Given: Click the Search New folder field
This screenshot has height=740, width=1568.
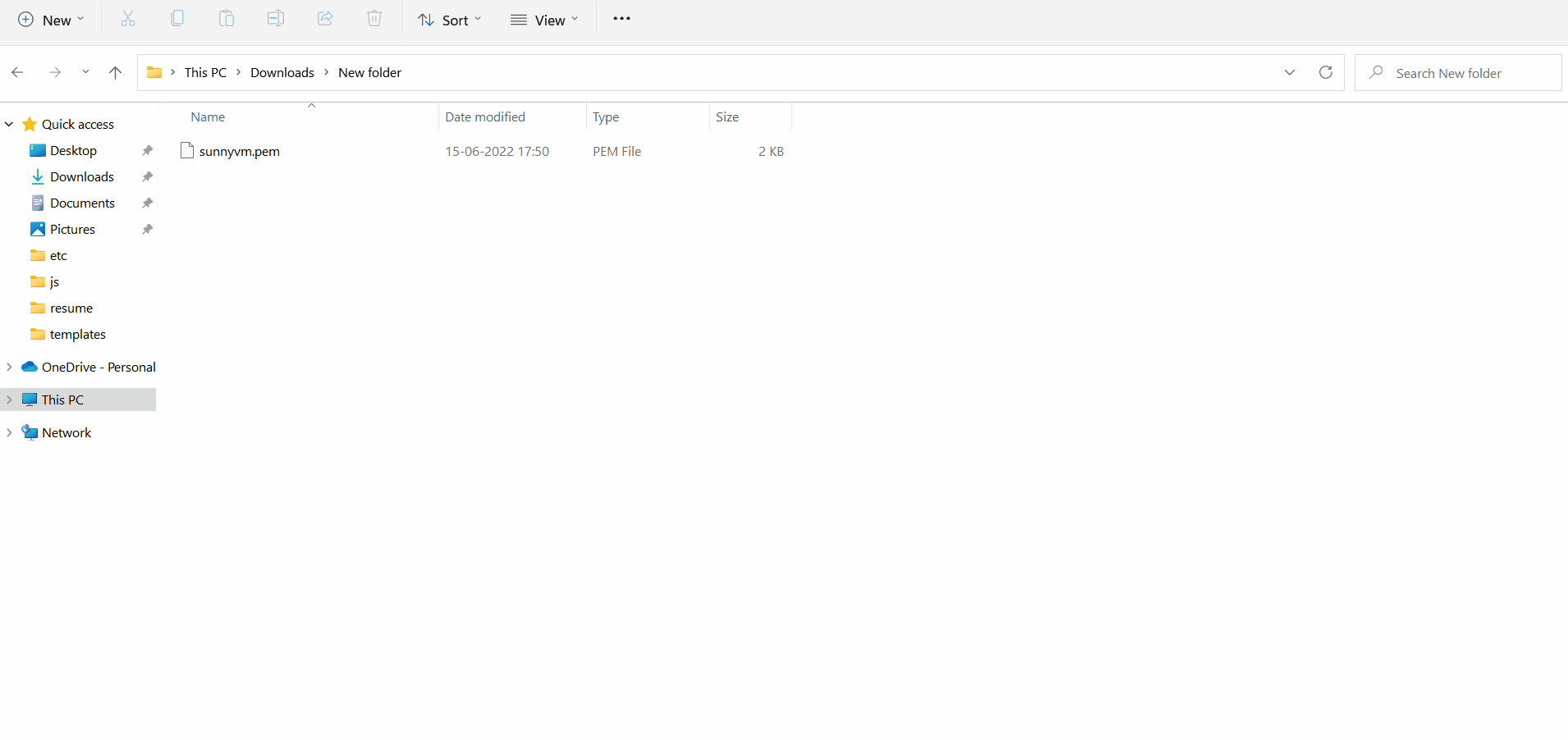Looking at the screenshot, I should [1459, 73].
